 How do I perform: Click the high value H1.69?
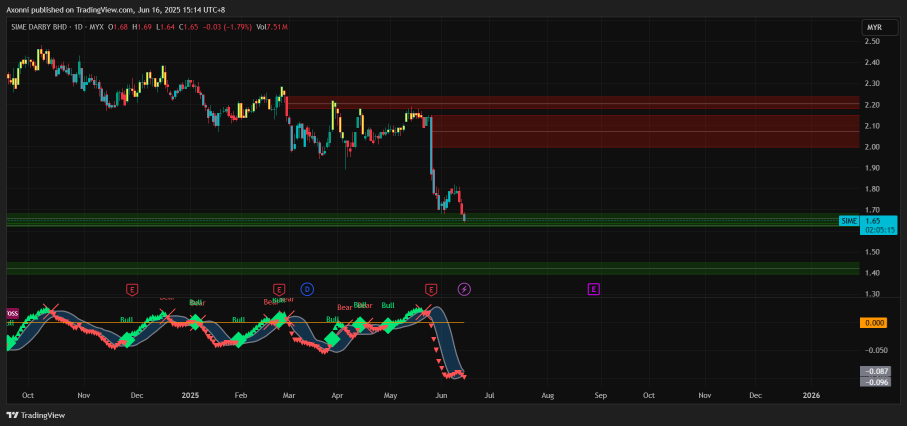pos(141,27)
